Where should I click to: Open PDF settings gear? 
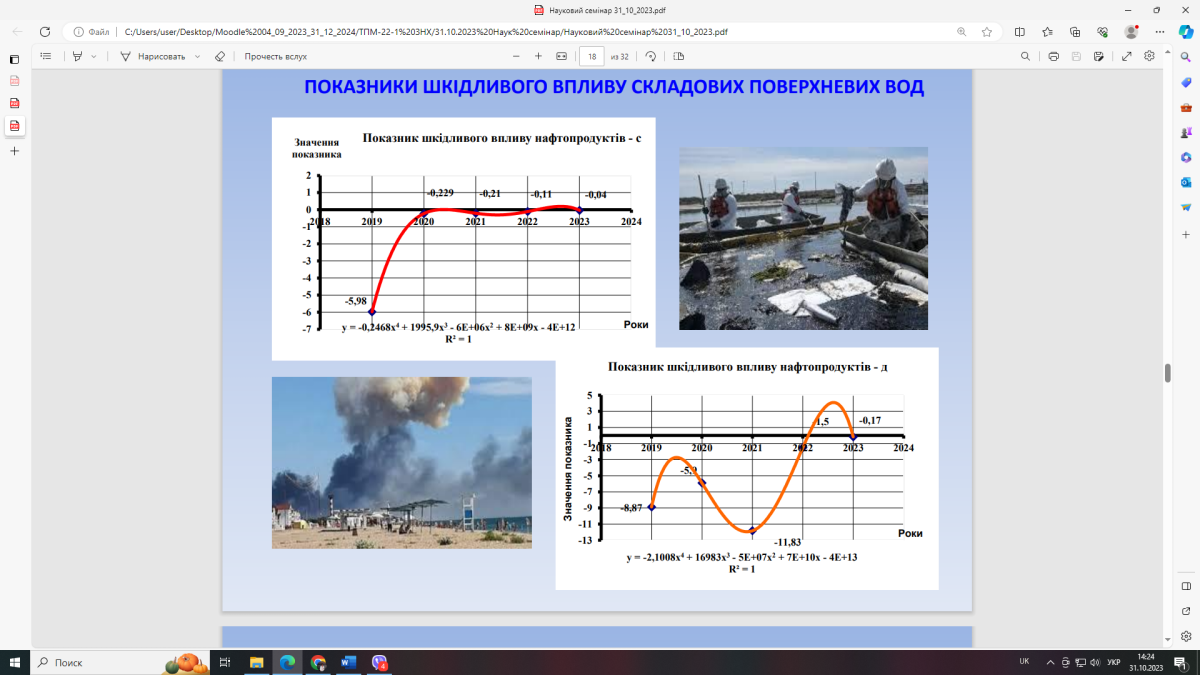[x=1150, y=56]
